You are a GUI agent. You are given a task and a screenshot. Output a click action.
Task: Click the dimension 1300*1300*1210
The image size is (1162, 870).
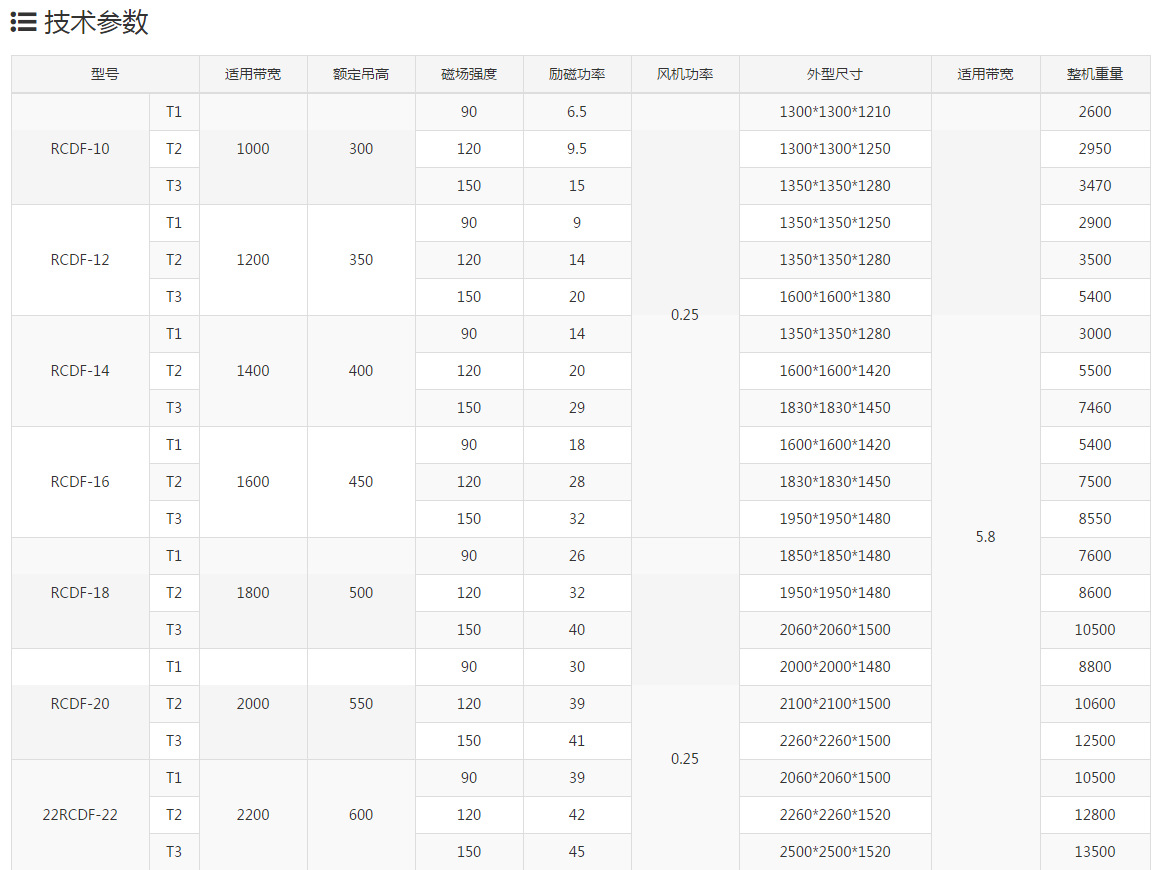point(835,112)
